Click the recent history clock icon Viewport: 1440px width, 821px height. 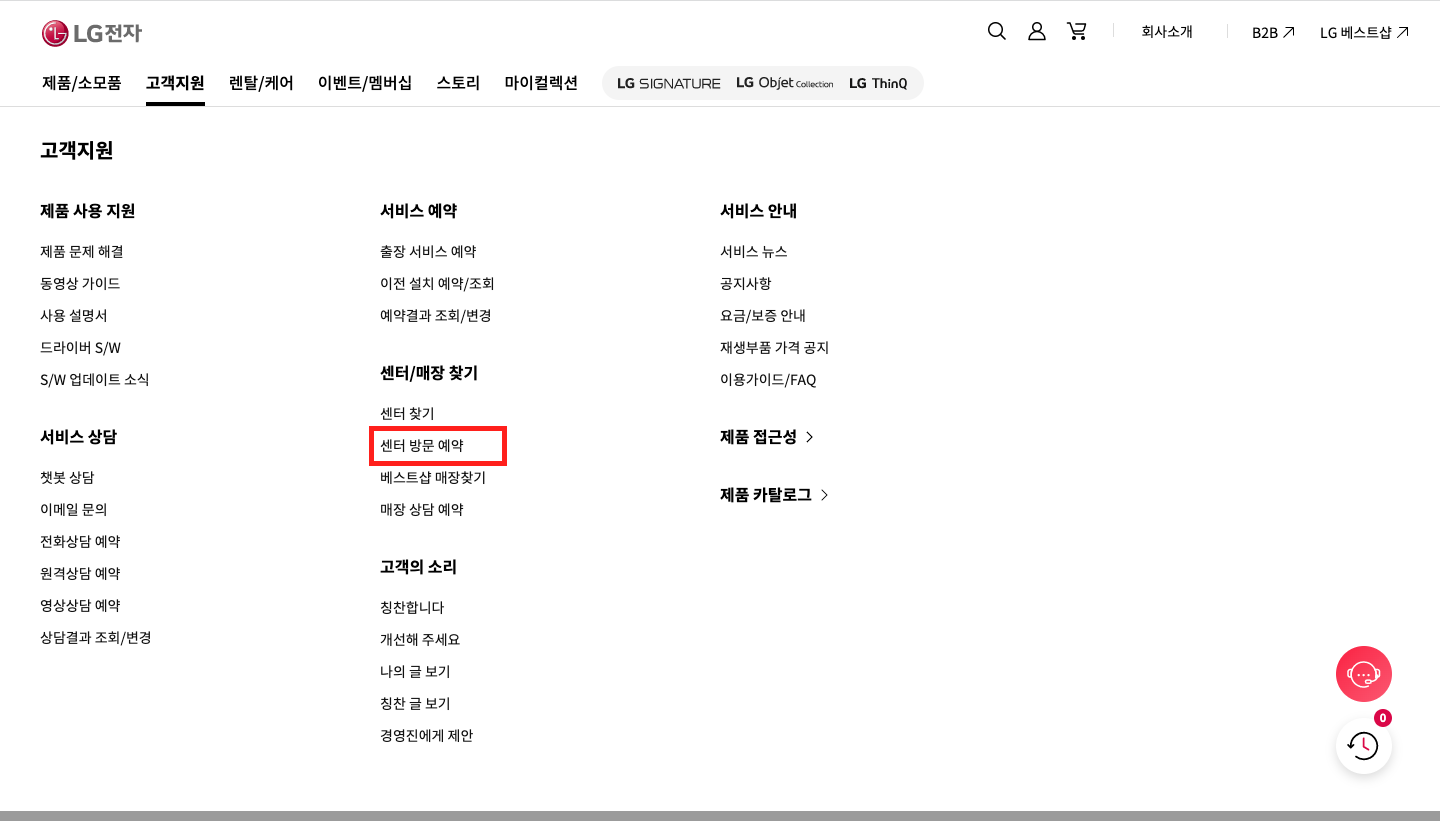1363,746
